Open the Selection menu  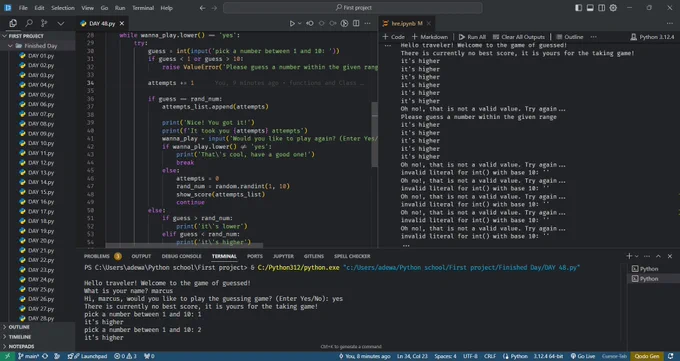tap(63, 8)
